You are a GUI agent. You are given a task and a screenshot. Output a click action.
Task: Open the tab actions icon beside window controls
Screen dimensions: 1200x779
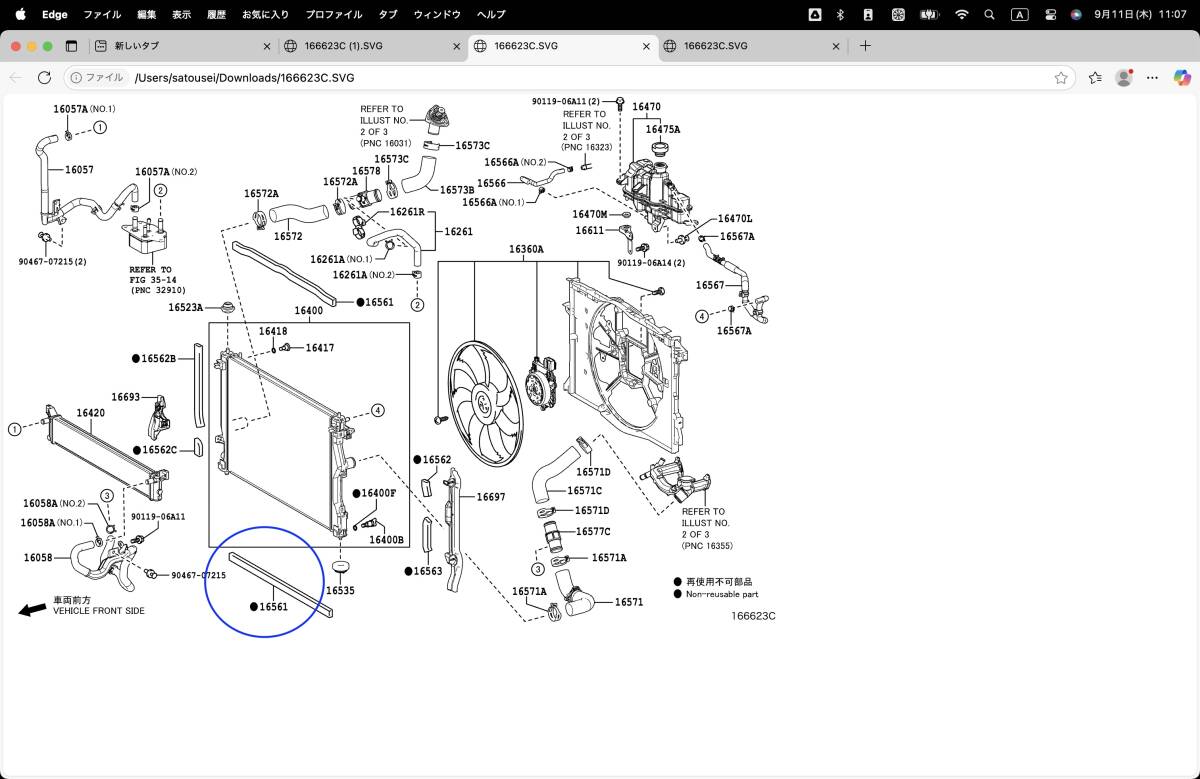(71, 46)
